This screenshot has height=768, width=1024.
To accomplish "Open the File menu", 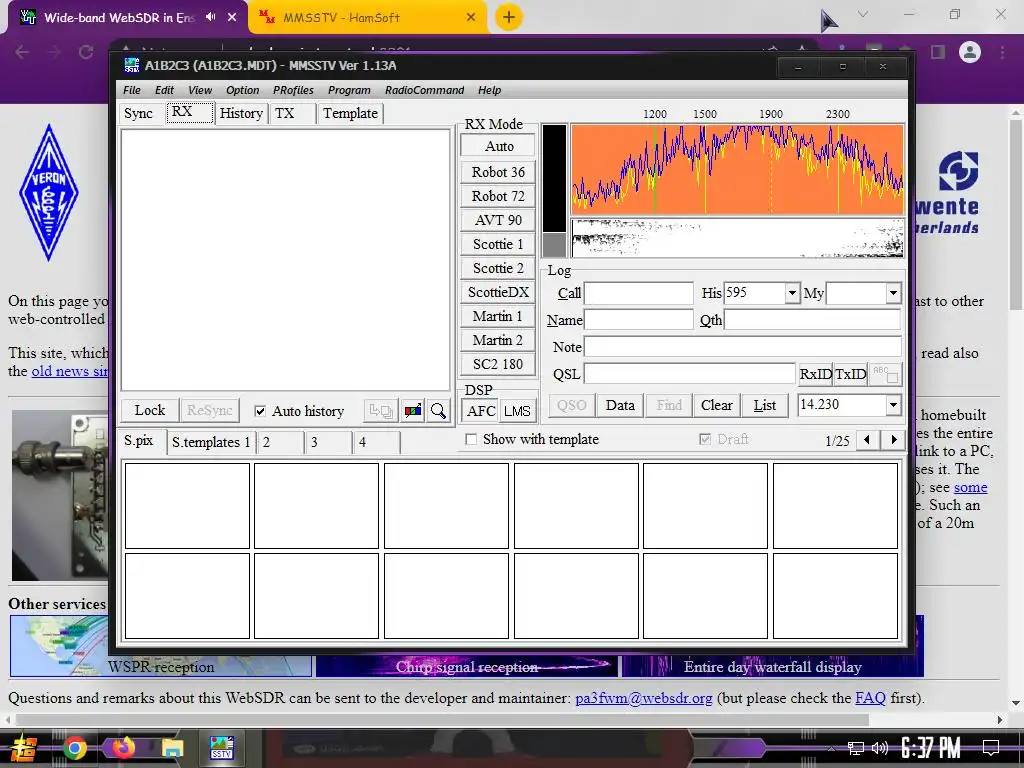I will point(132,90).
